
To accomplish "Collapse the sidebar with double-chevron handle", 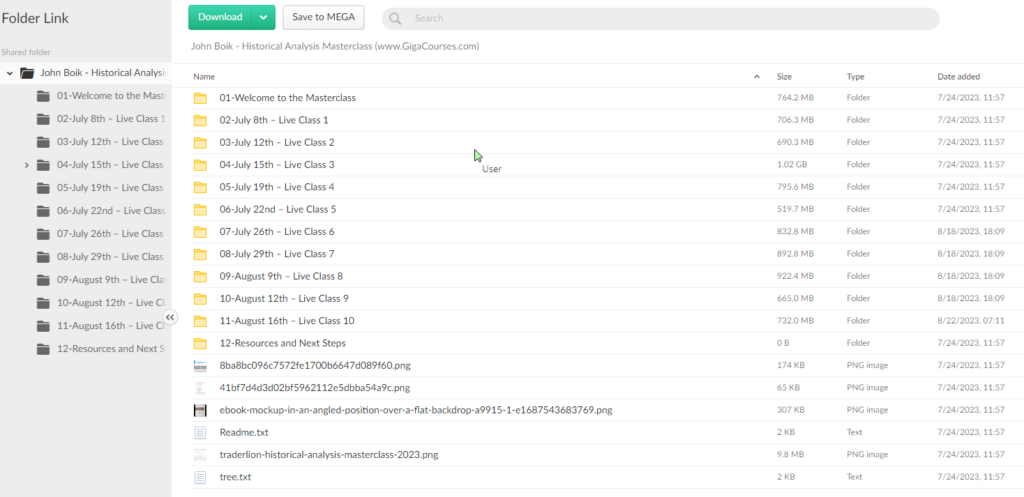I will (170, 317).
